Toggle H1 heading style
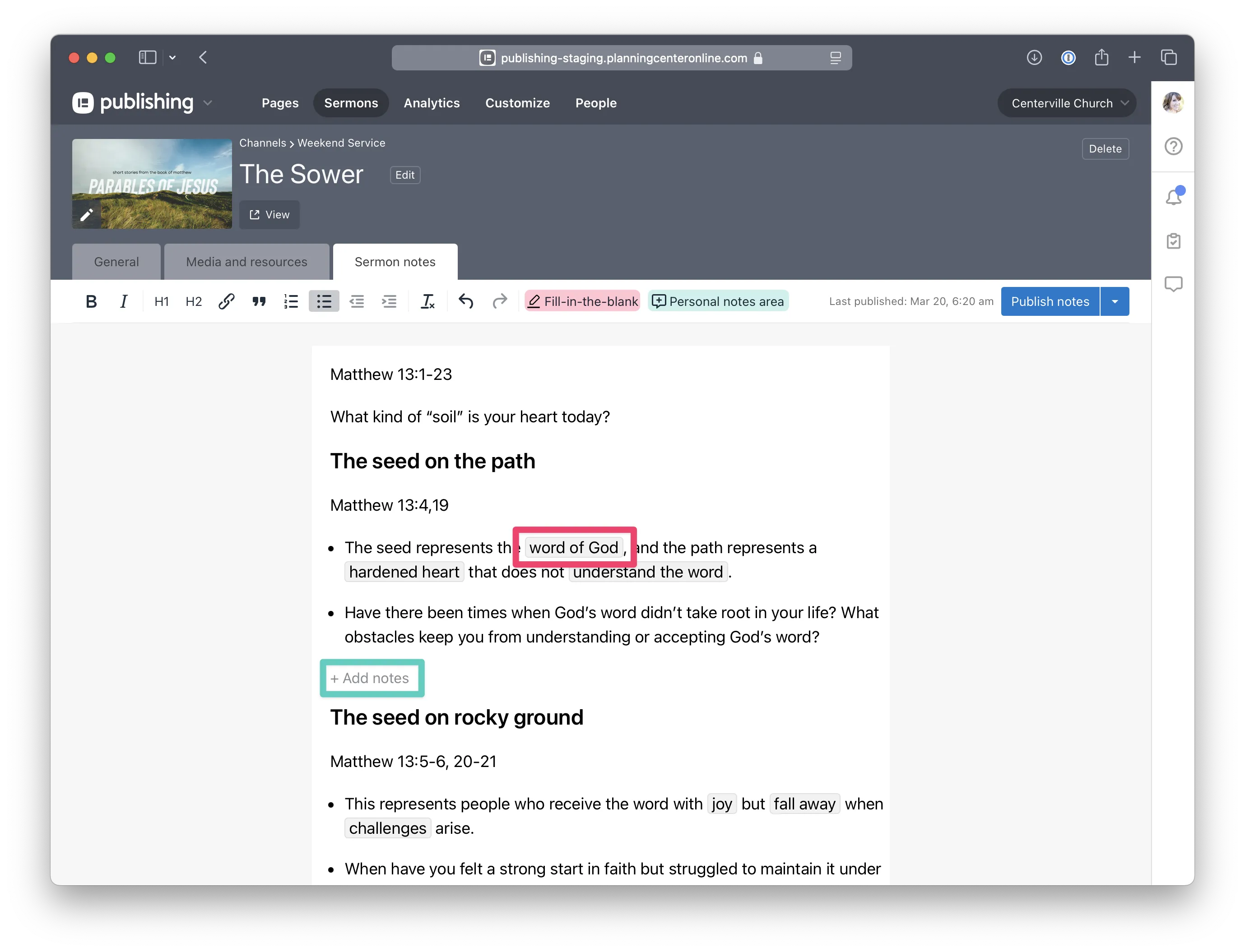The width and height of the screenshot is (1245, 952). [162, 301]
